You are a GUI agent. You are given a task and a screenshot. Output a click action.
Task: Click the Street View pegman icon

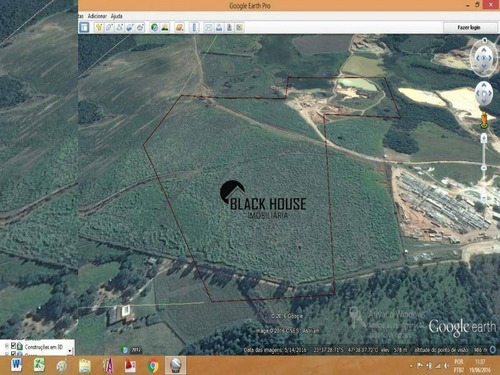coord(484,120)
